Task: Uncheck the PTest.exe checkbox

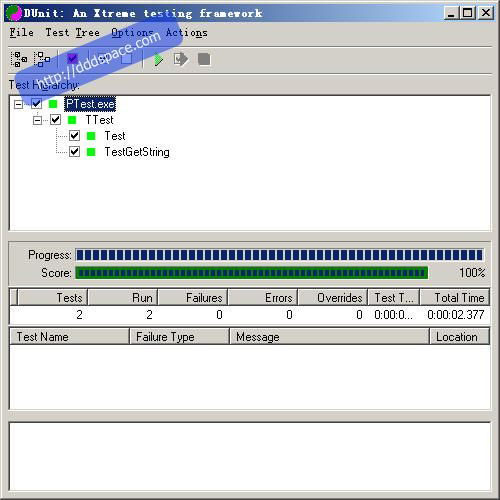Action: click(36, 104)
